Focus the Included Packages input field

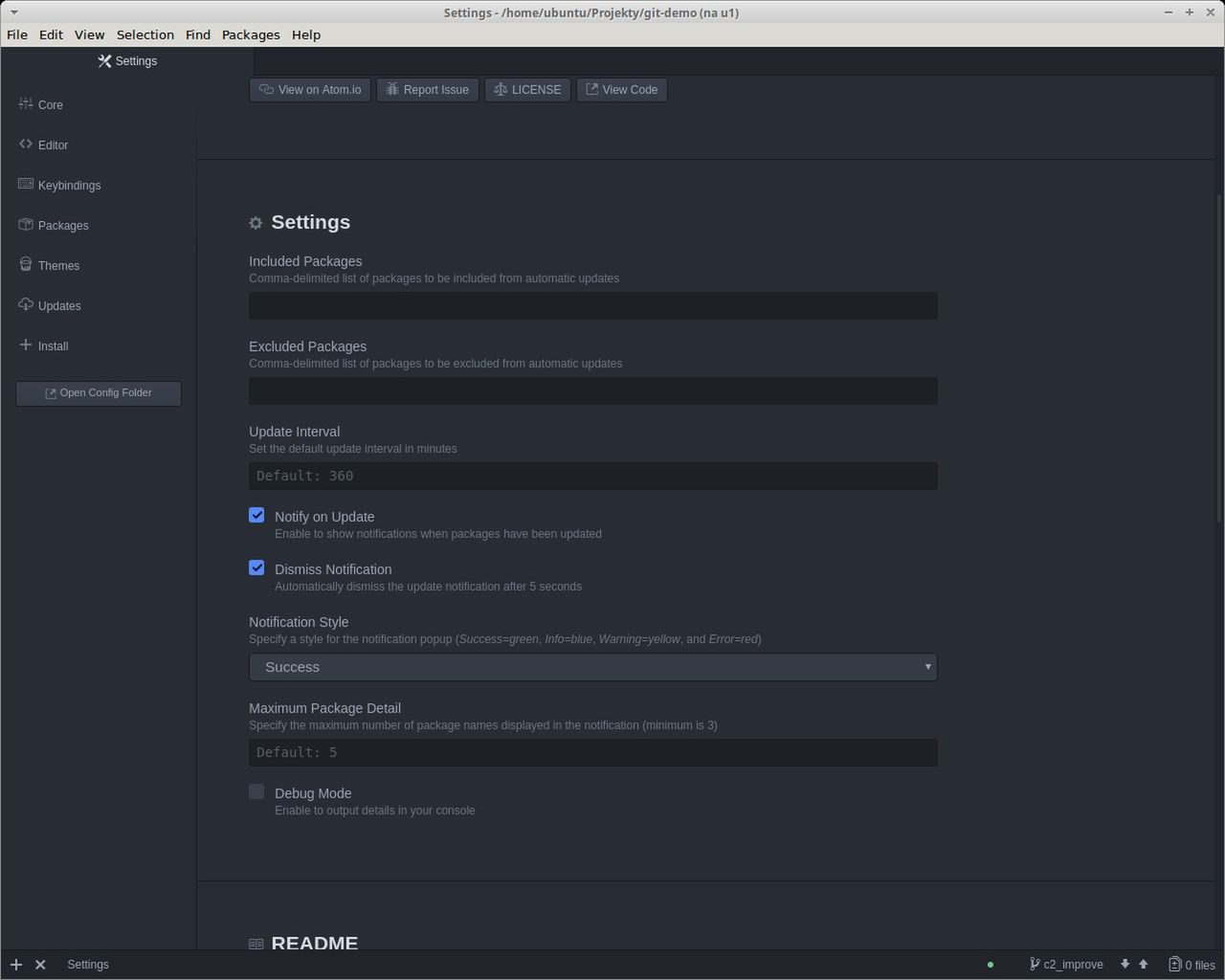(x=593, y=306)
